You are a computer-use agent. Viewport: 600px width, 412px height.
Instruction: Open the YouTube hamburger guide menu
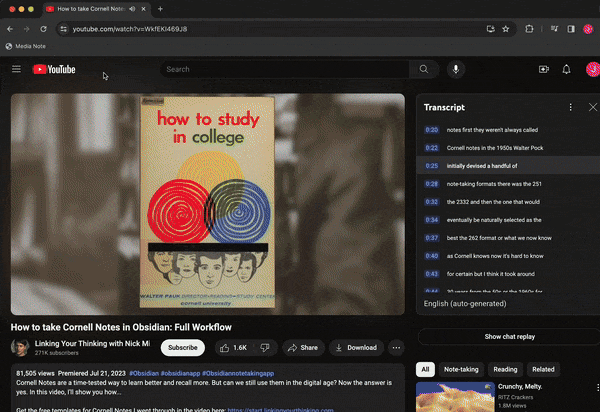16,69
